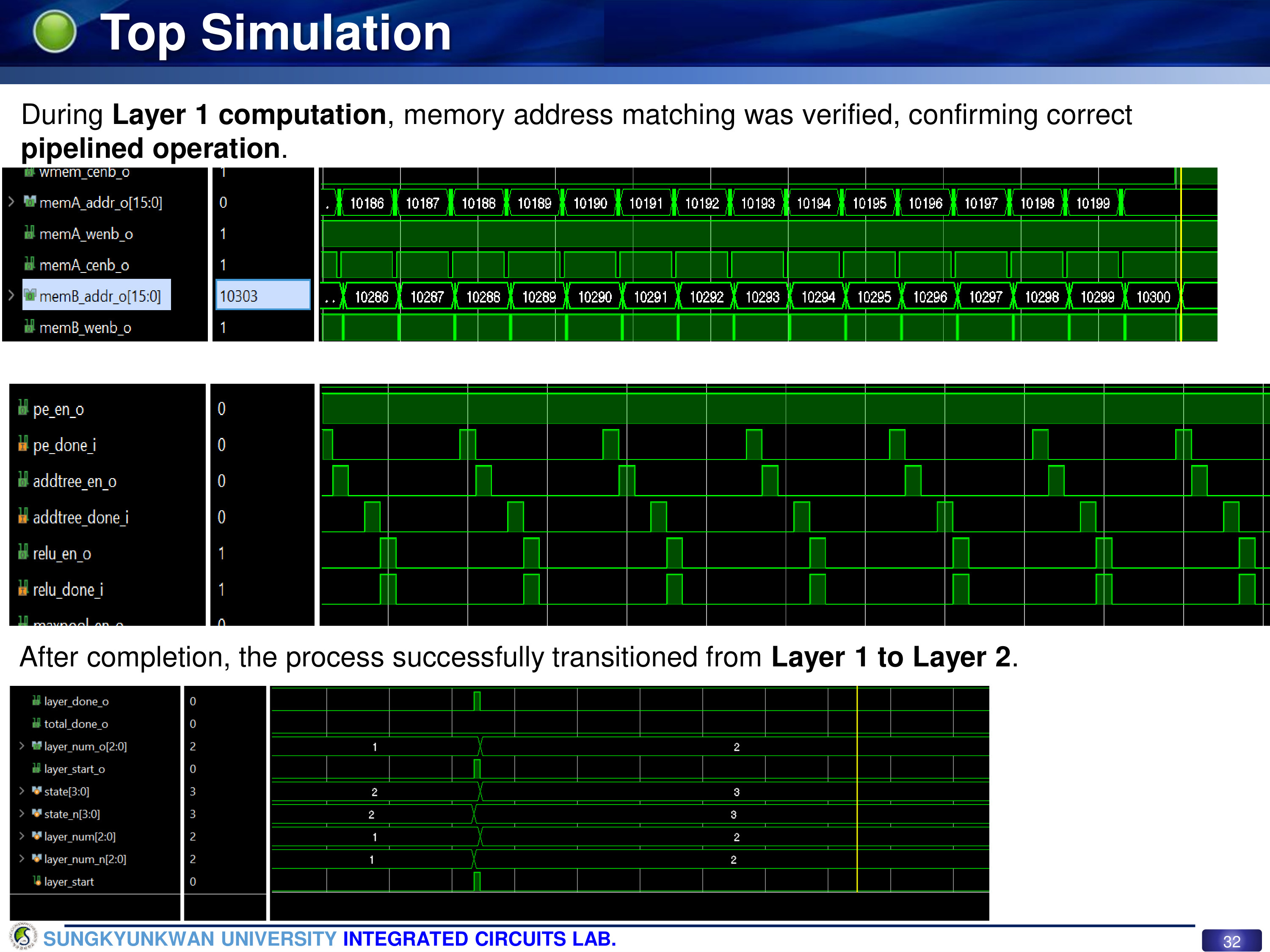Click the Sungkyunkwan University logo
The width and height of the screenshot is (1270, 952).
coord(24,936)
